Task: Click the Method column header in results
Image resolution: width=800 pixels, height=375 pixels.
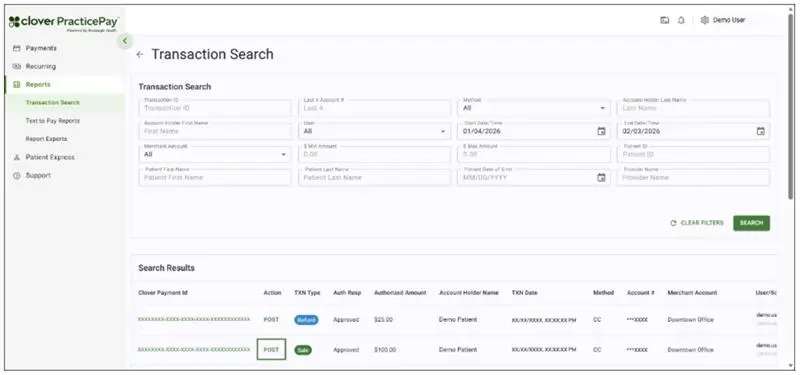Action: [603, 293]
